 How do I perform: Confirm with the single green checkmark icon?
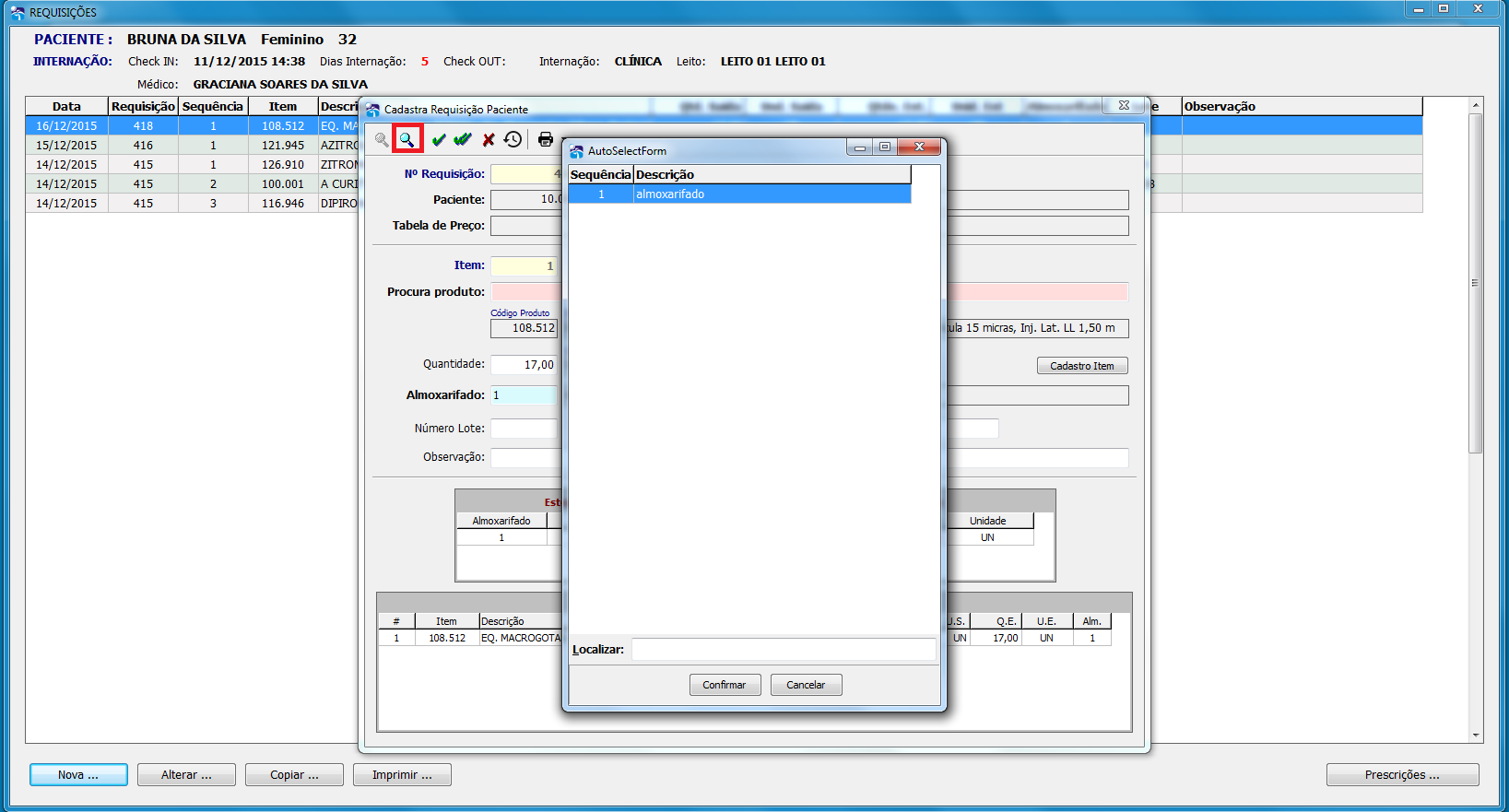tap(439, 140)
